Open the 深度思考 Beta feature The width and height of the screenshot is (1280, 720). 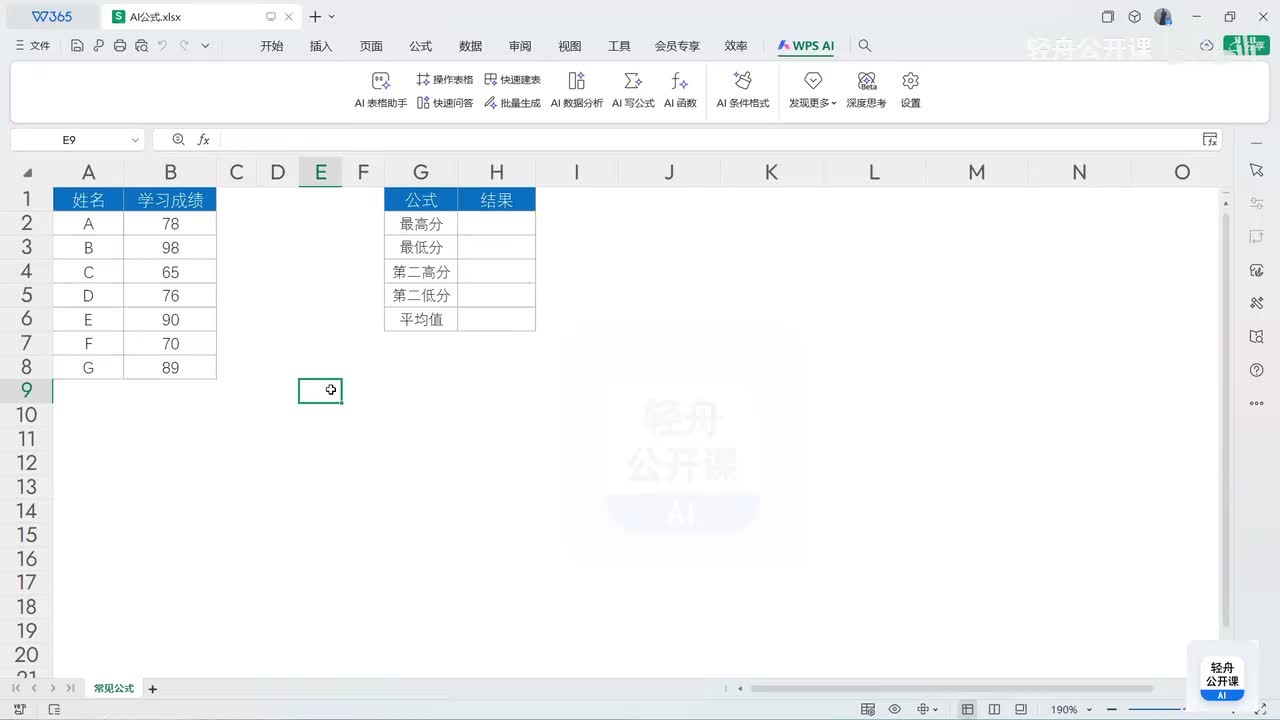[867, 90]
